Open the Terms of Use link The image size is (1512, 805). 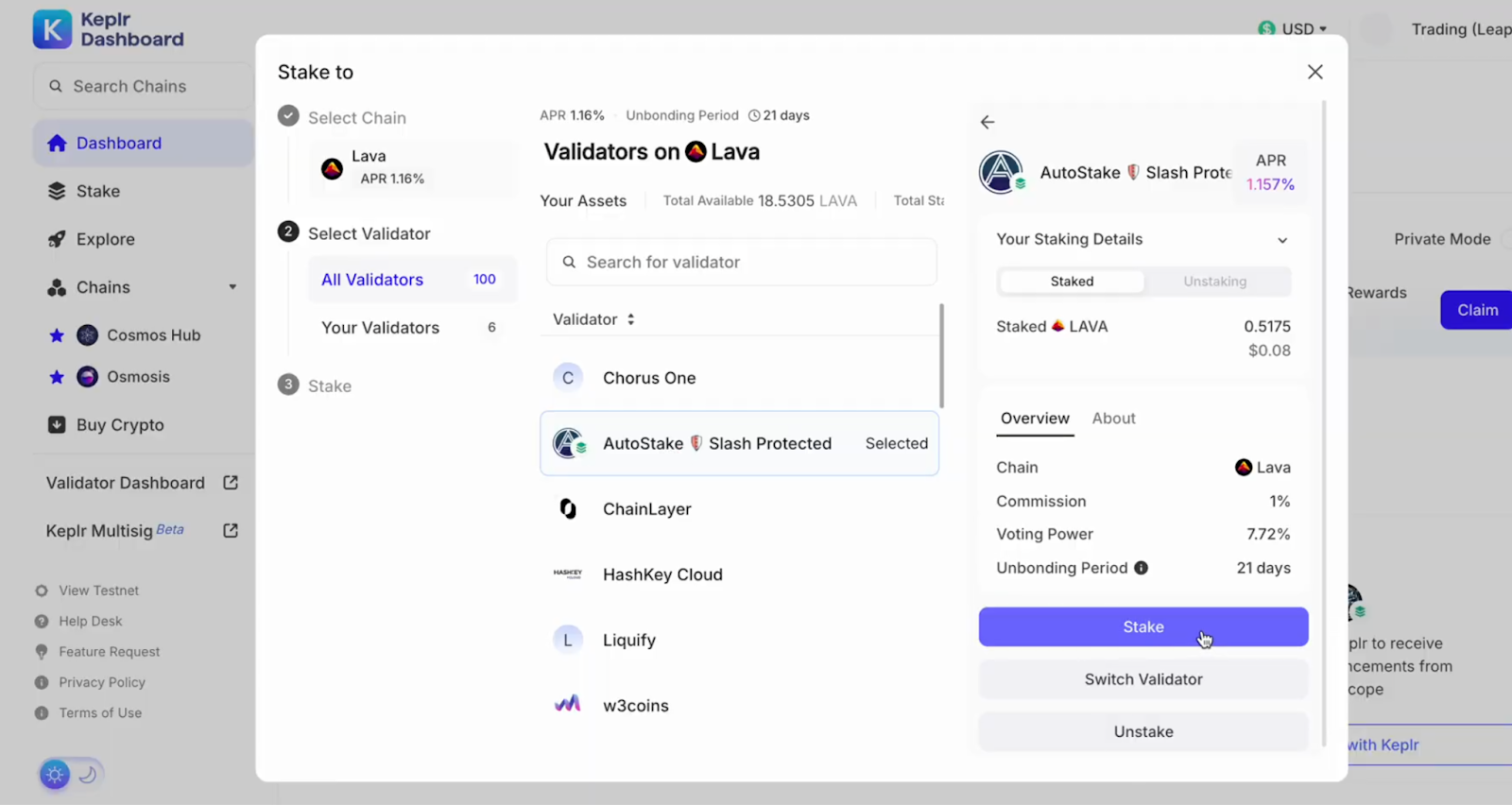[100, 713]
